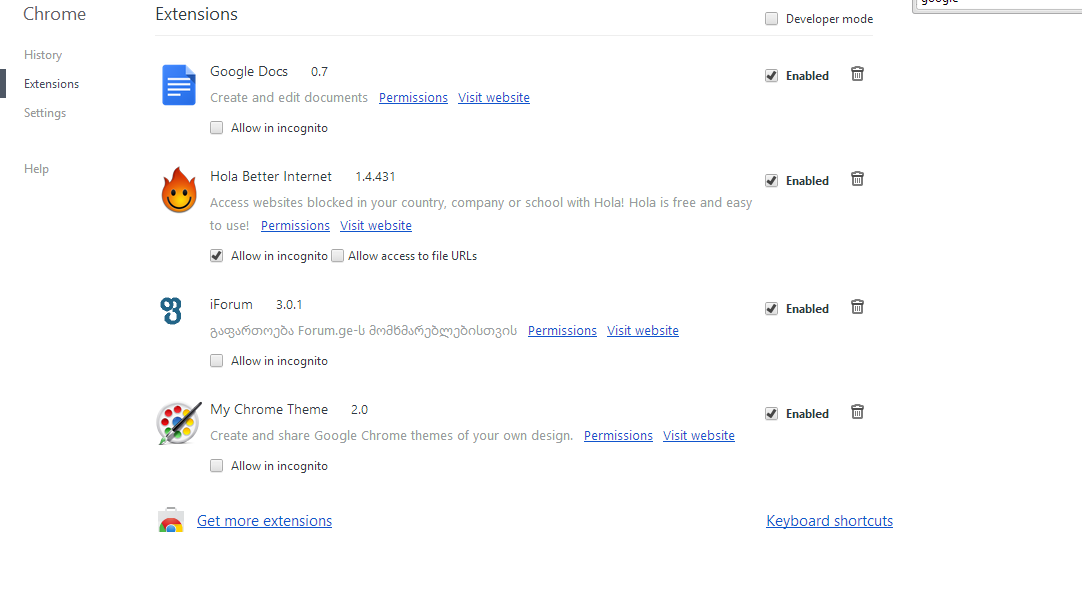
Task: Go to Settings in the sidebar
Action: [45, 113]
